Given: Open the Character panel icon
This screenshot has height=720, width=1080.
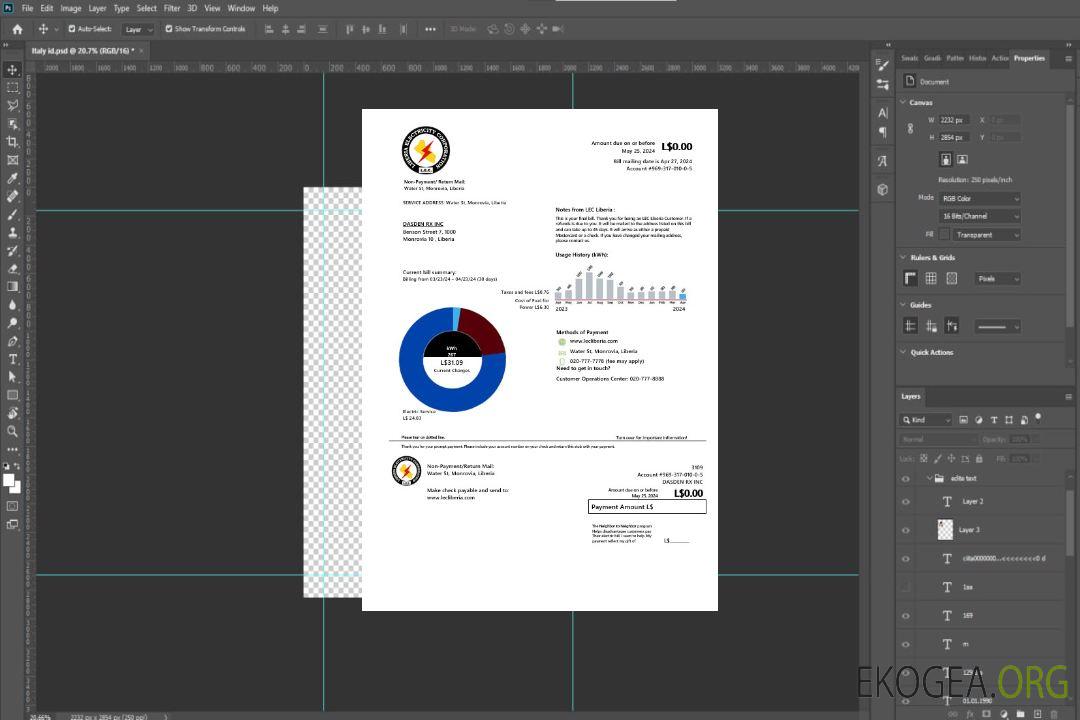Looking at the screenshot, I should click(882, 112).
